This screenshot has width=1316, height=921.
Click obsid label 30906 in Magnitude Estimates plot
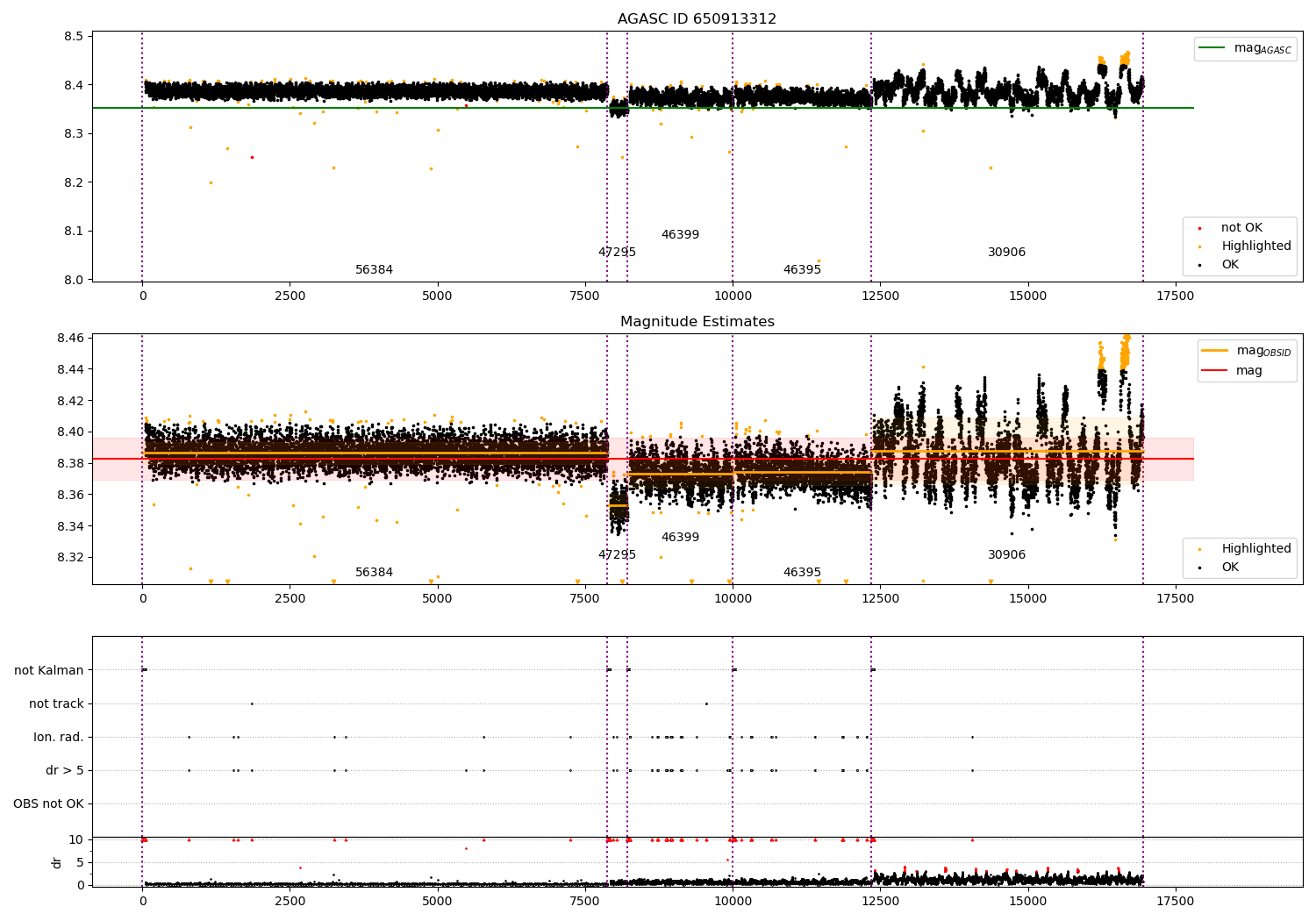[x=1006, y=555]
